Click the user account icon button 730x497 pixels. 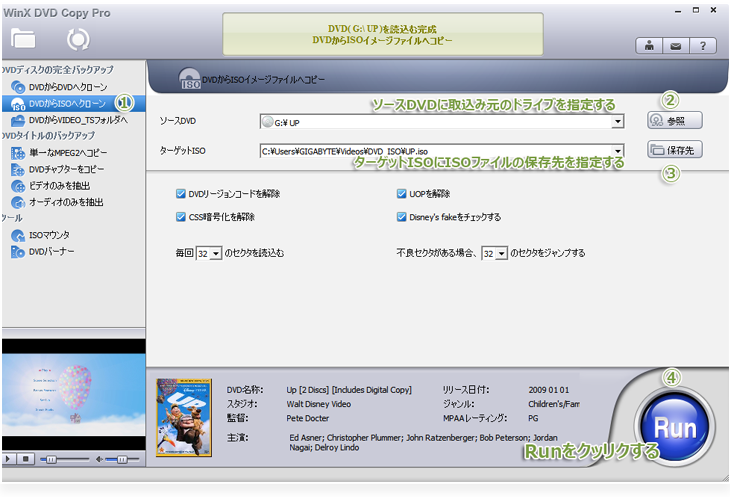(x=649, y=45)
